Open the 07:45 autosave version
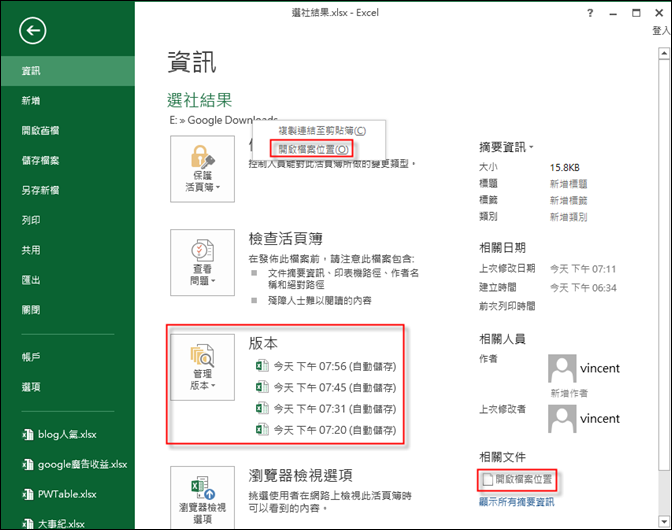 [326, 387]
